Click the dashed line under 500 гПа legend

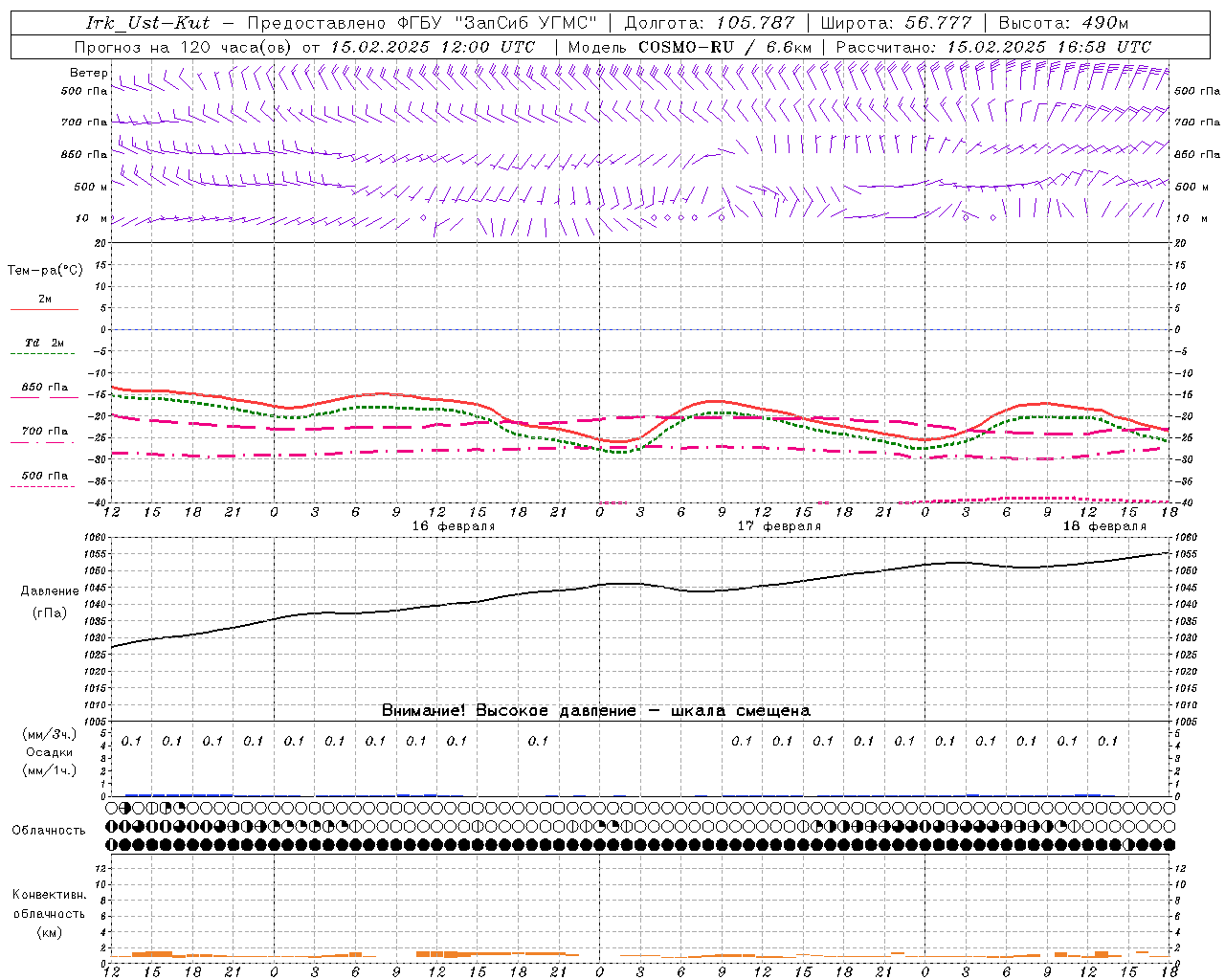point(43,487)
